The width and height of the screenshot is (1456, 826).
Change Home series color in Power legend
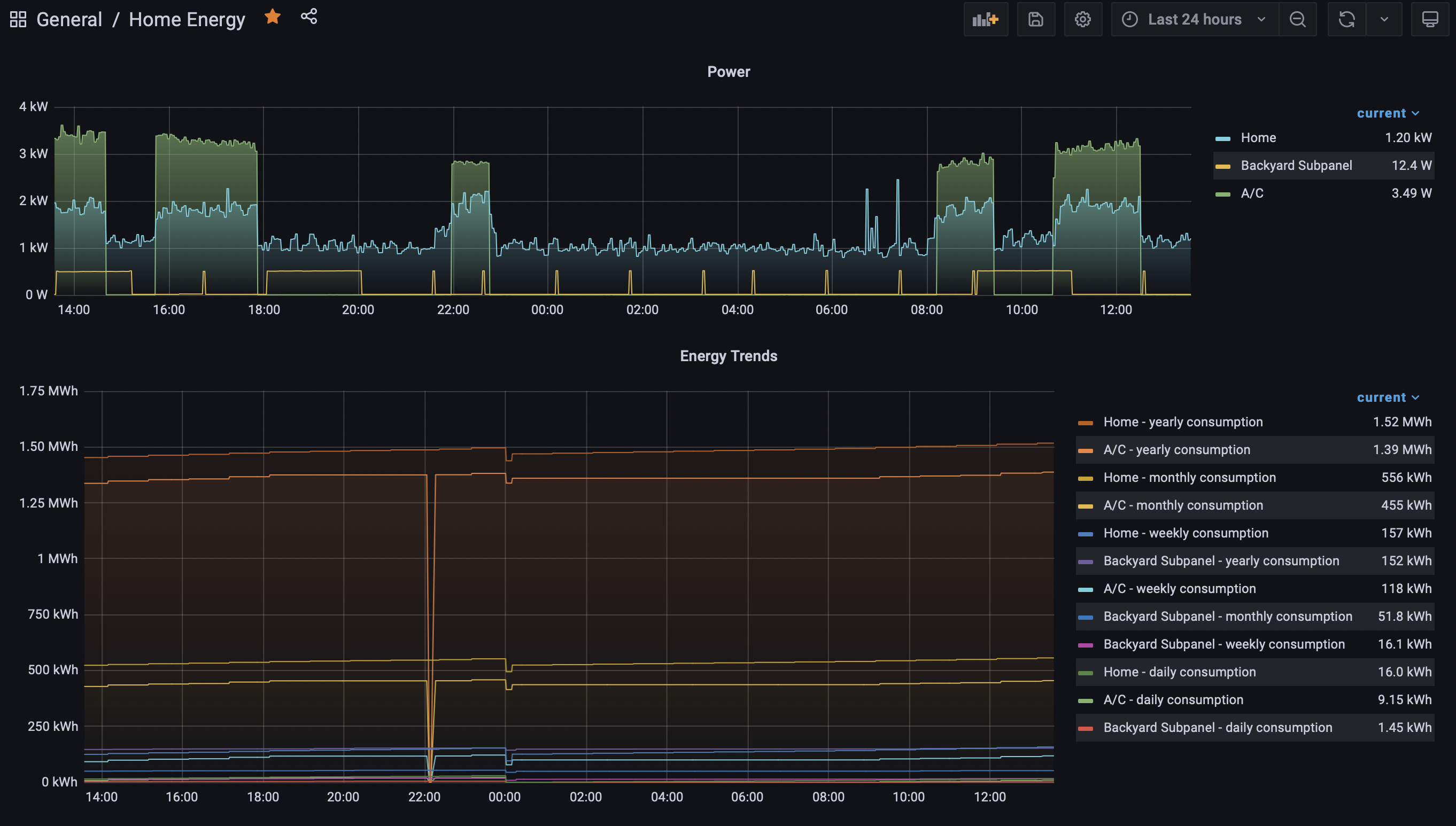[1222, 139]
